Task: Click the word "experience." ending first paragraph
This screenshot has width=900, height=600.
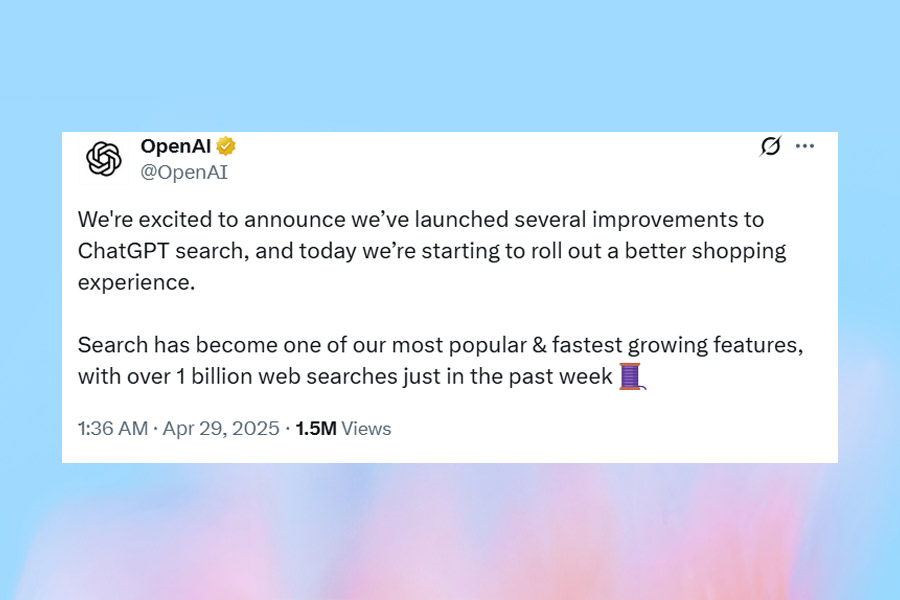Action: tap(133, 281)
